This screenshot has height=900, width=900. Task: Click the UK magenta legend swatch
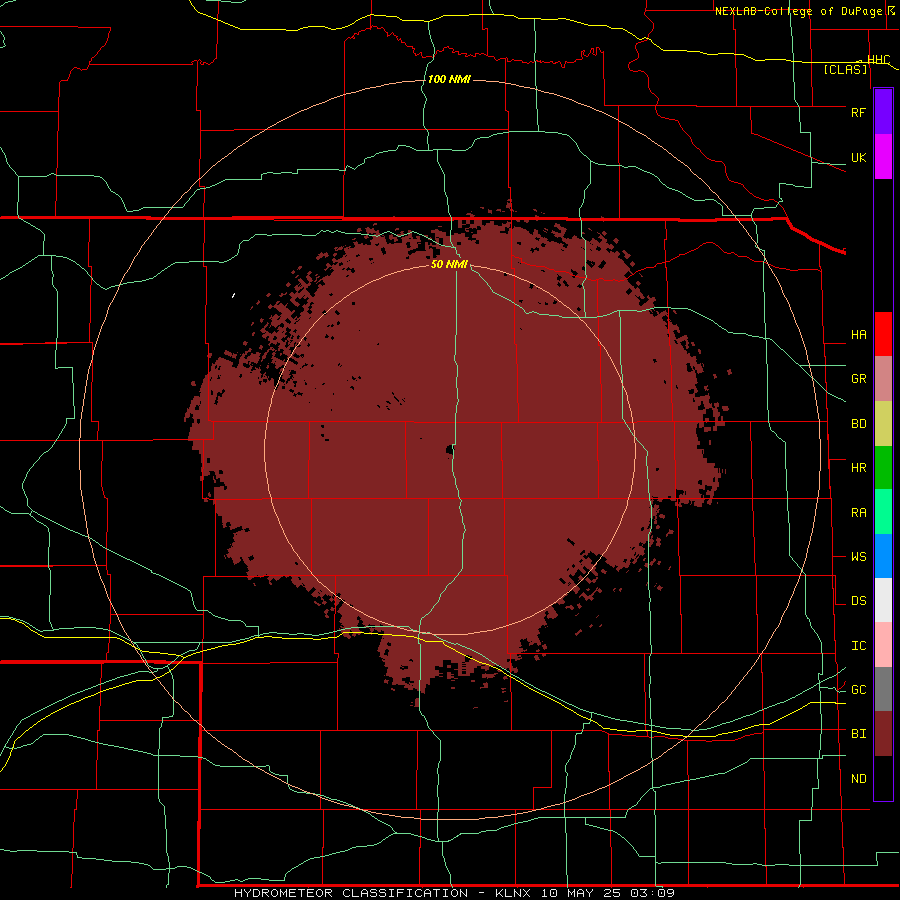click(883, 157)
